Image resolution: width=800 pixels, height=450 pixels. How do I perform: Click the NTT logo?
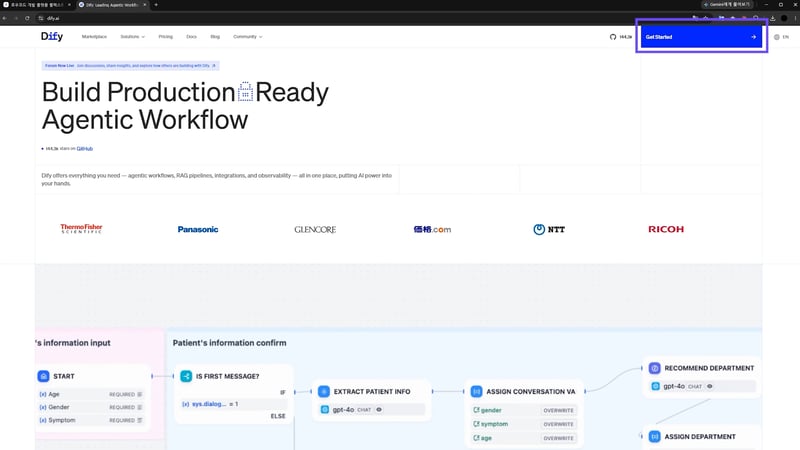point(549,230)
